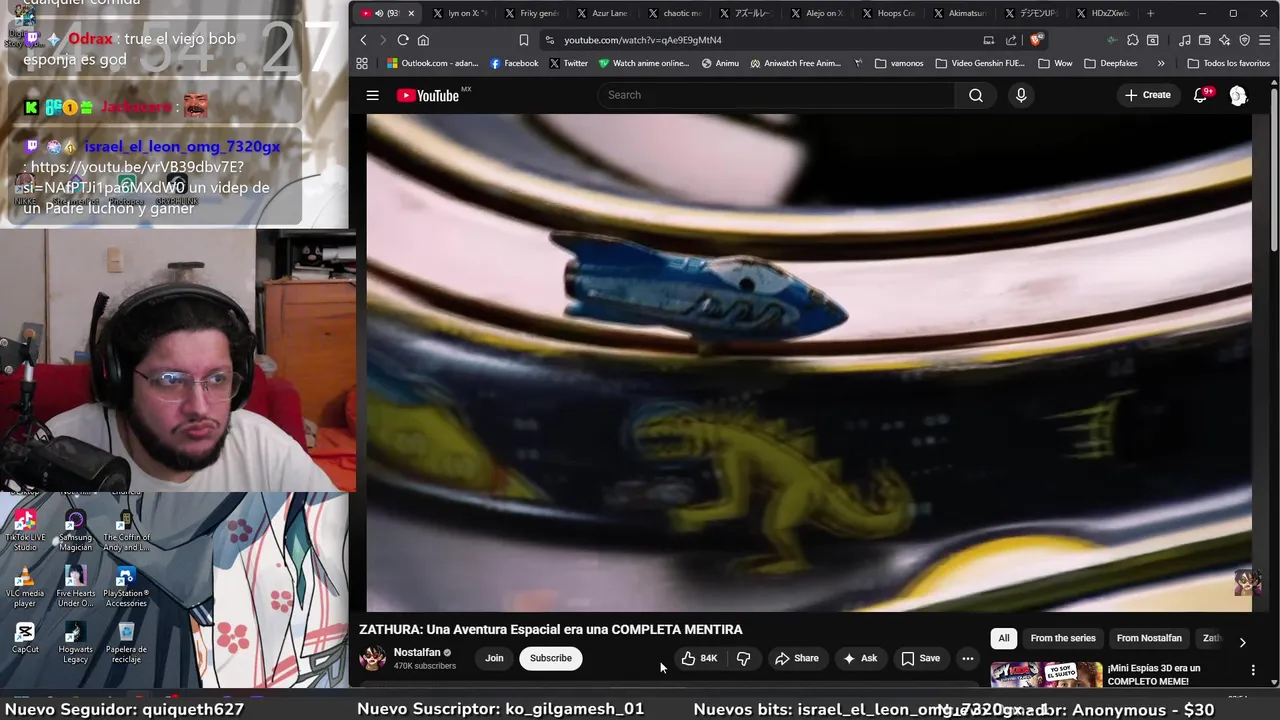The image size is (1280, 720).
Task: Open the browser extensions puzzle icon
Action: (x=1132, y=40)
